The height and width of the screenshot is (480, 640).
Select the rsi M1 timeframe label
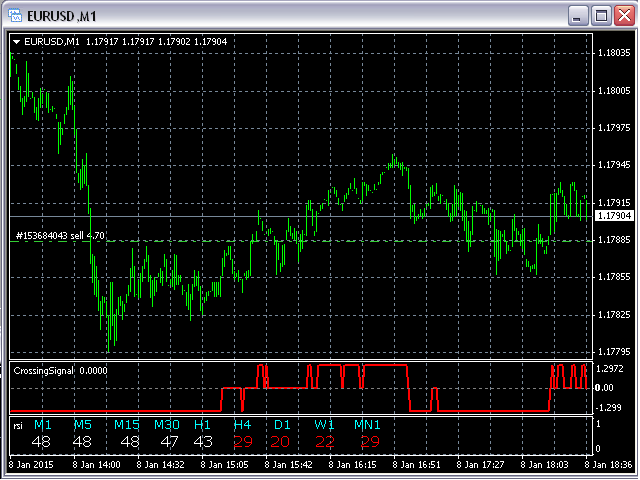(x=42, y=425)
